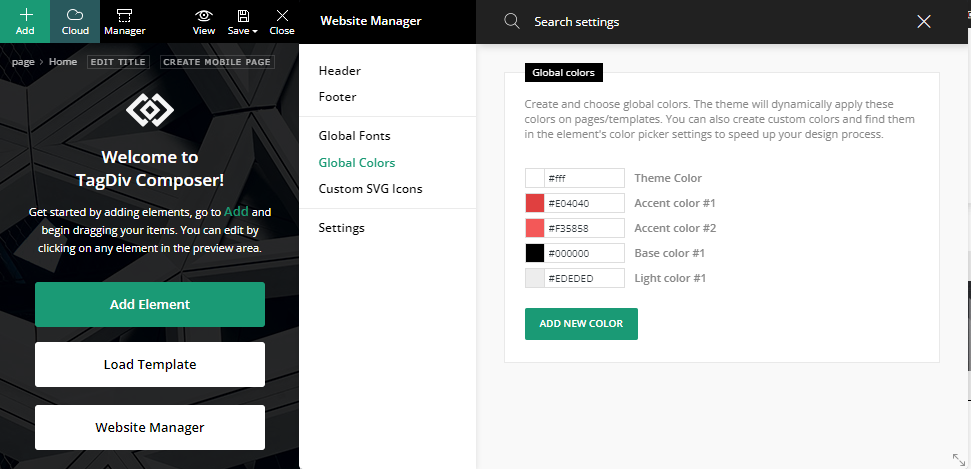Open the Manager toolbar item
971x469 pixels.
pos(124,22)
